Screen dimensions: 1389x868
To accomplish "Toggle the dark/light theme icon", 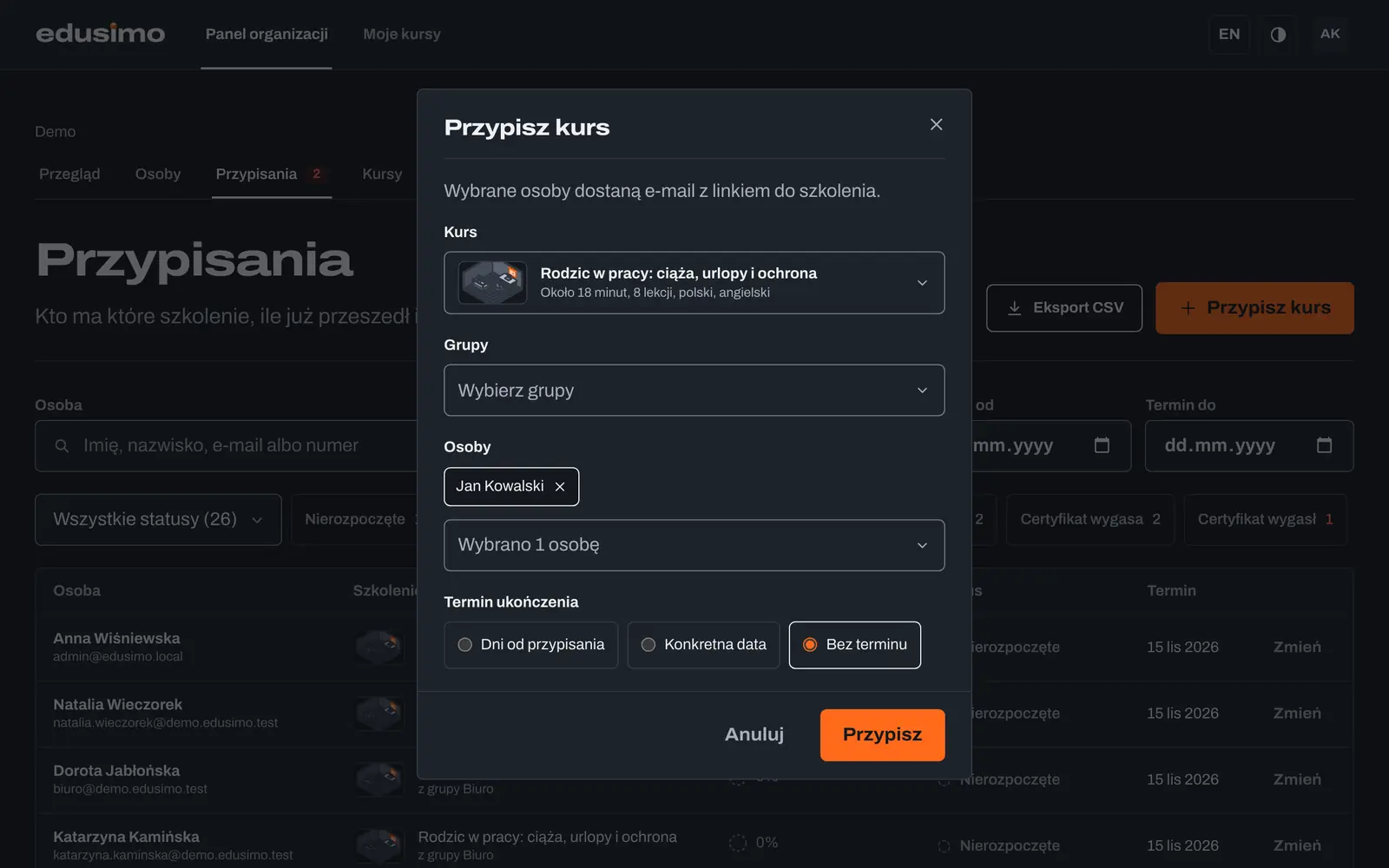I will 1278,34.
